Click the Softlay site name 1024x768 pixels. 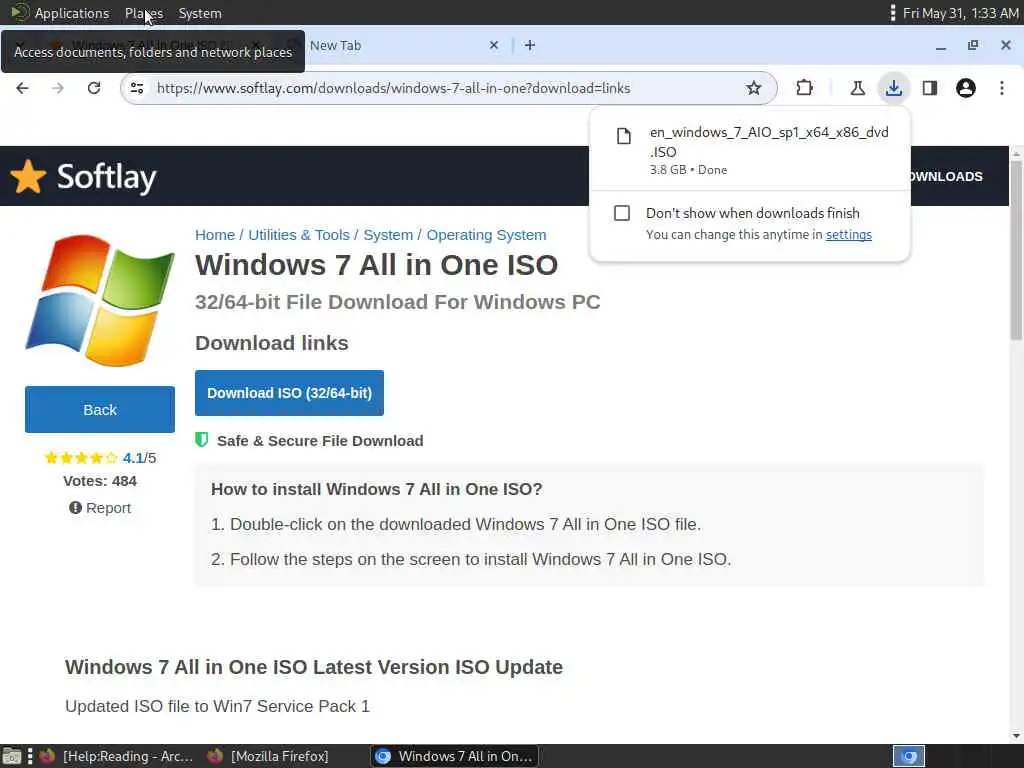pyautogui.click(x=106, y=177)
